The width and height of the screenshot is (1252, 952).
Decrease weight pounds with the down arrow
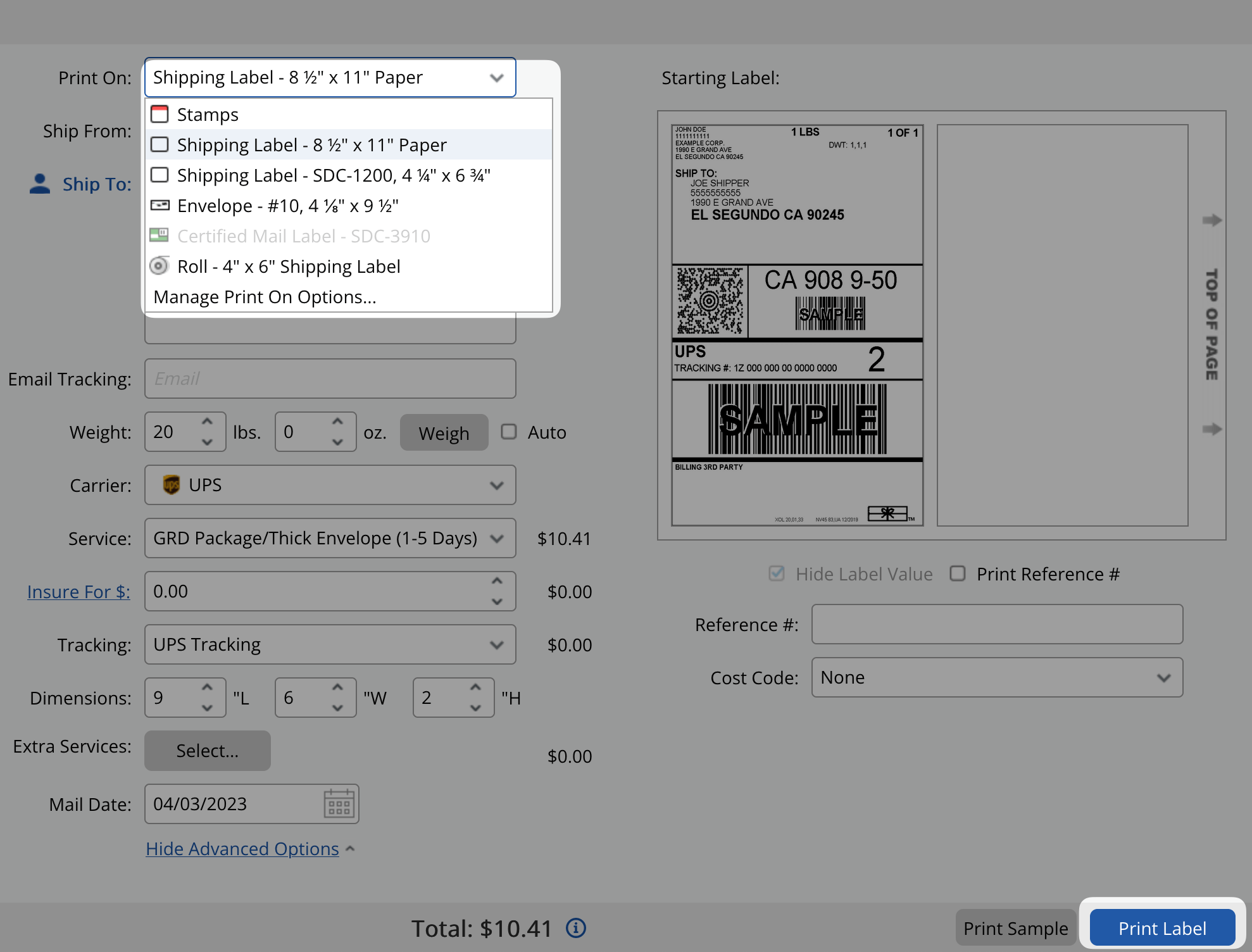pyautogui.click(x=207, y=442)
